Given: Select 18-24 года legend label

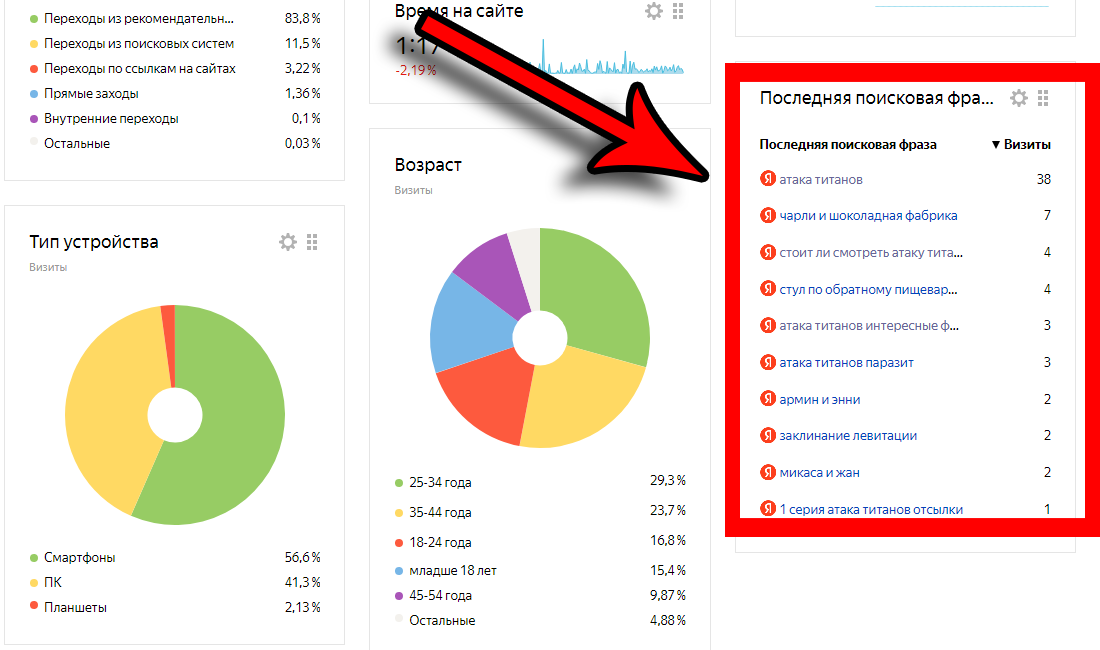Looking at the screenshot, I should tap(440, 543).
